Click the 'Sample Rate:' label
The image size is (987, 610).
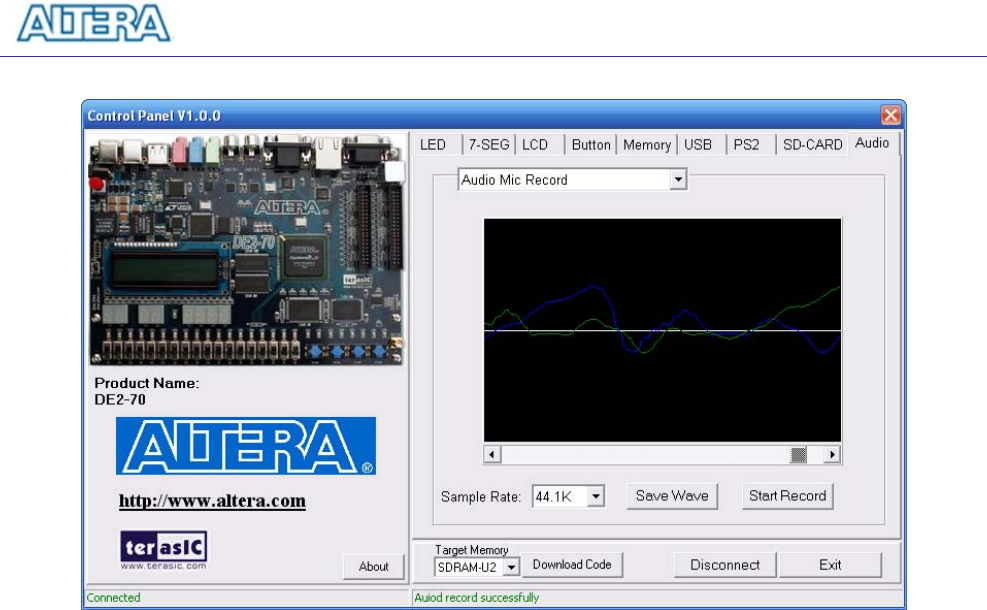tap(481, 497)
